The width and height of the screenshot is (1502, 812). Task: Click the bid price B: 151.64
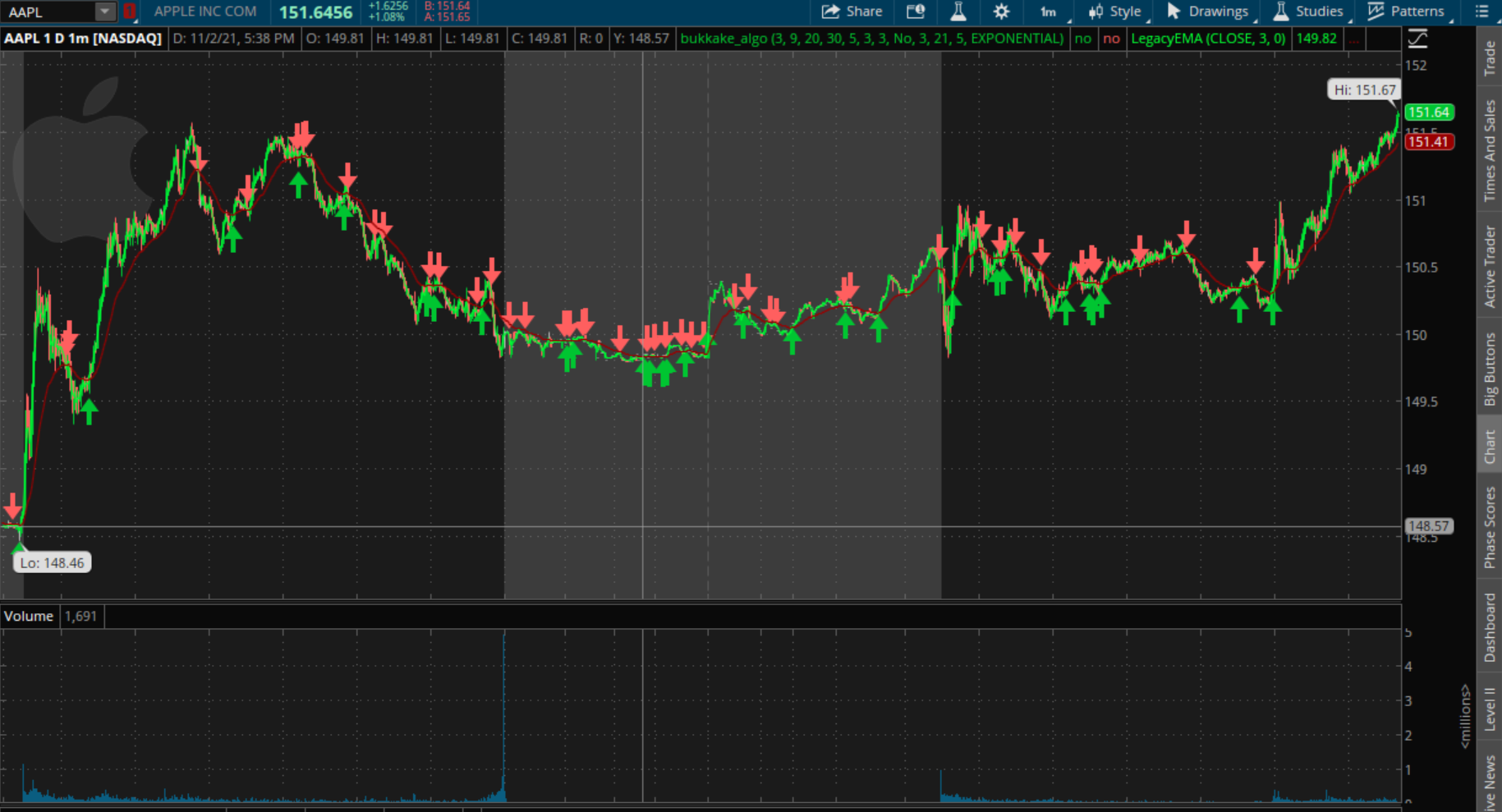448,6
